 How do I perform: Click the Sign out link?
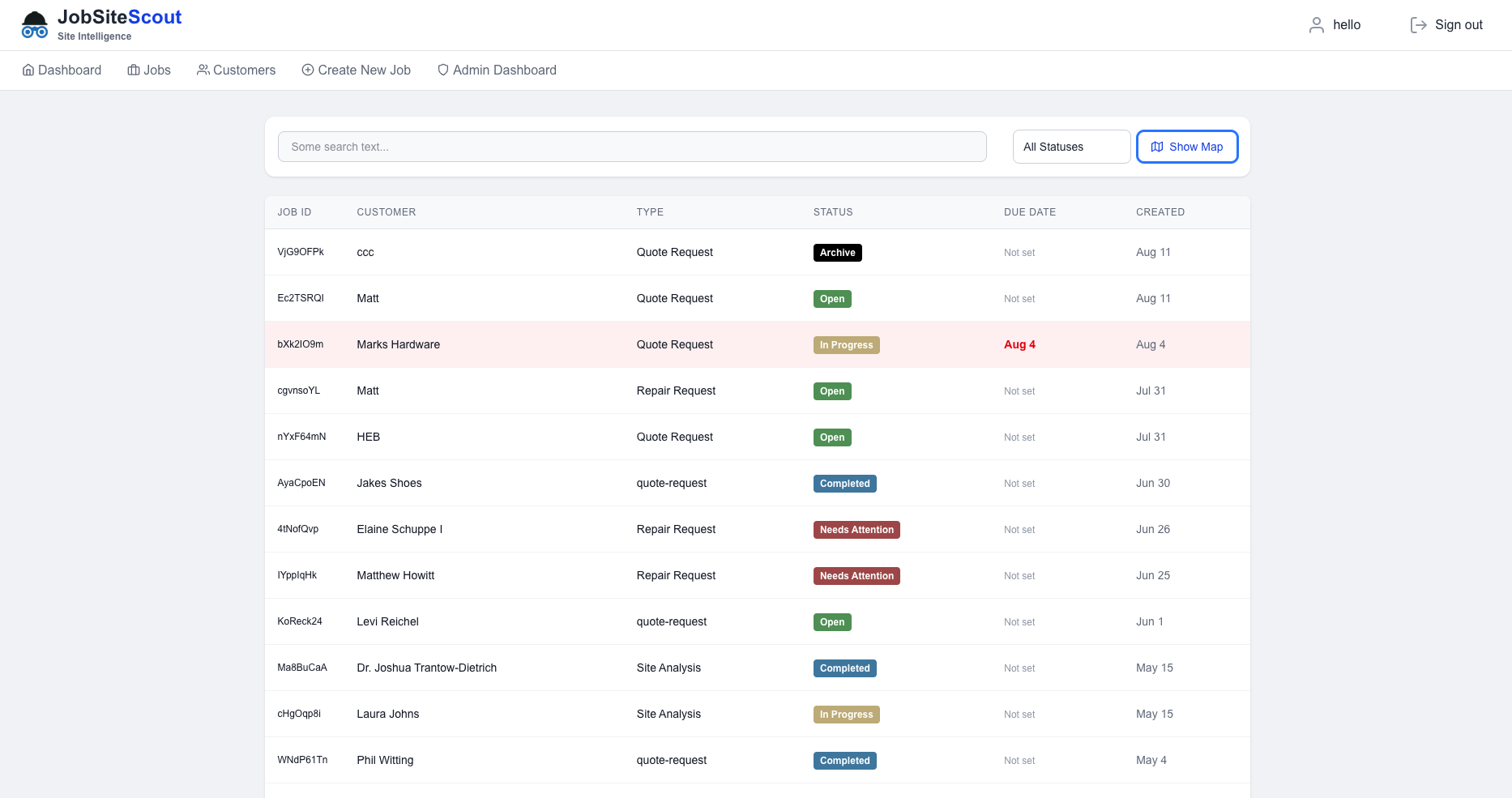(x=1459, y=24)
